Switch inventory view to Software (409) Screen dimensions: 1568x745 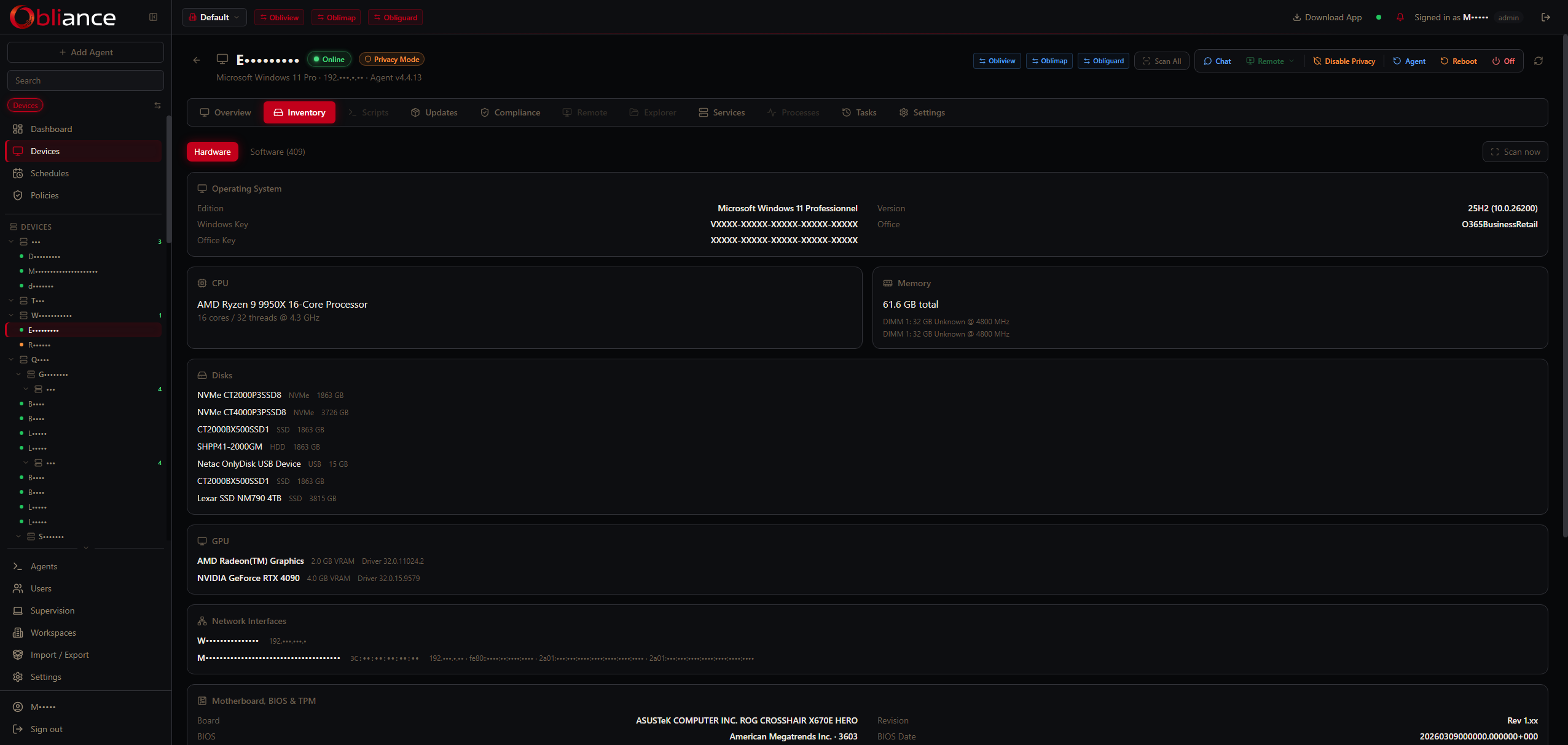pyautogui.click(x=277, y=152)
